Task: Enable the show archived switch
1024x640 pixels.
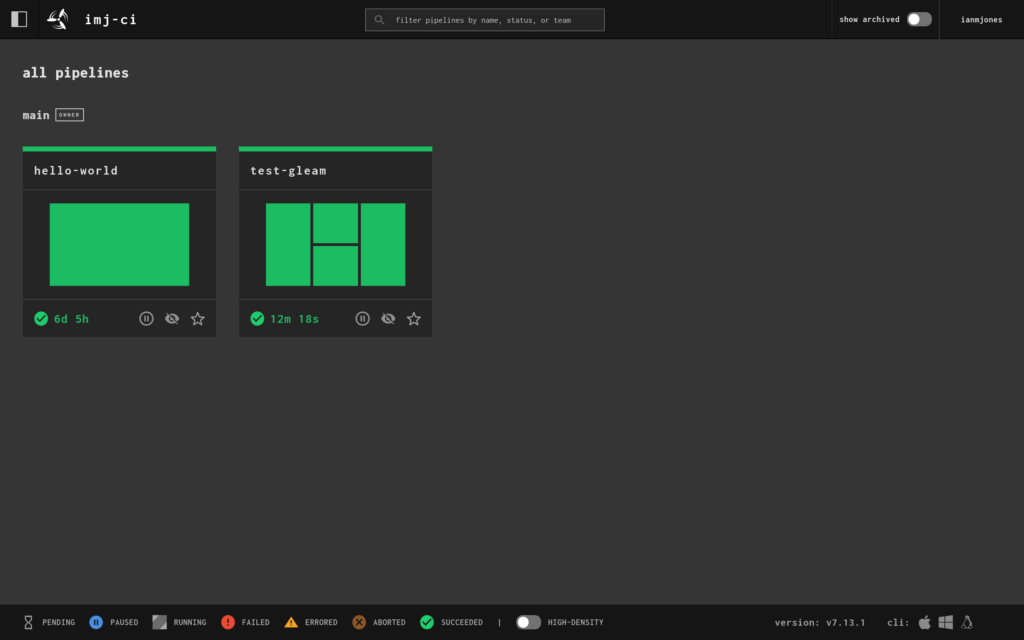Action: tap(919, 20)
